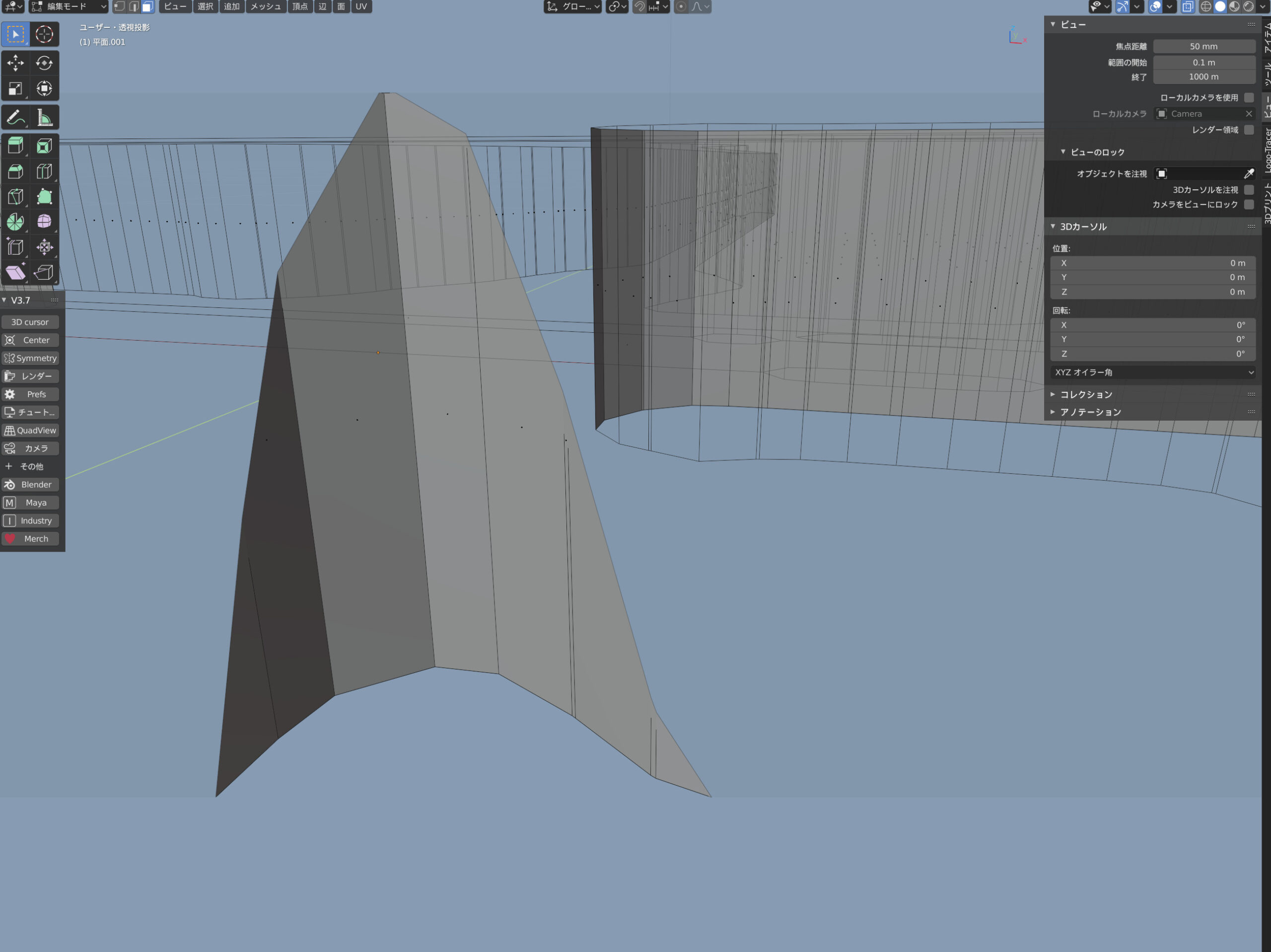Image resolution: width=1271 pixels, height=952 pixels.
Task: Activate the Annotate pencil tool
Action: click(x=15, y=118)
